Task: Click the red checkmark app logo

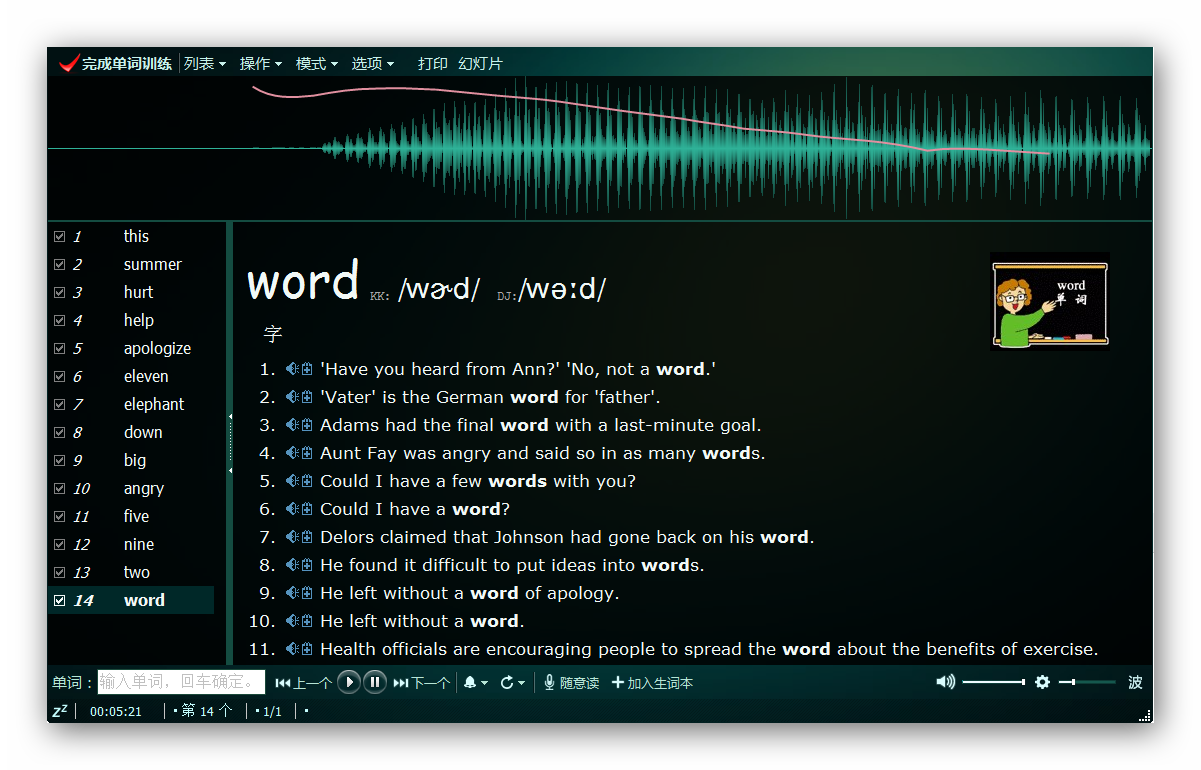Action: point(69,63)
